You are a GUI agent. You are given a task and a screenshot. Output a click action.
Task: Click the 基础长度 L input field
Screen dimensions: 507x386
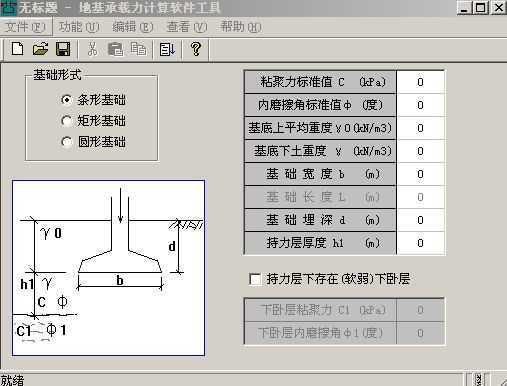coord(420,197)
